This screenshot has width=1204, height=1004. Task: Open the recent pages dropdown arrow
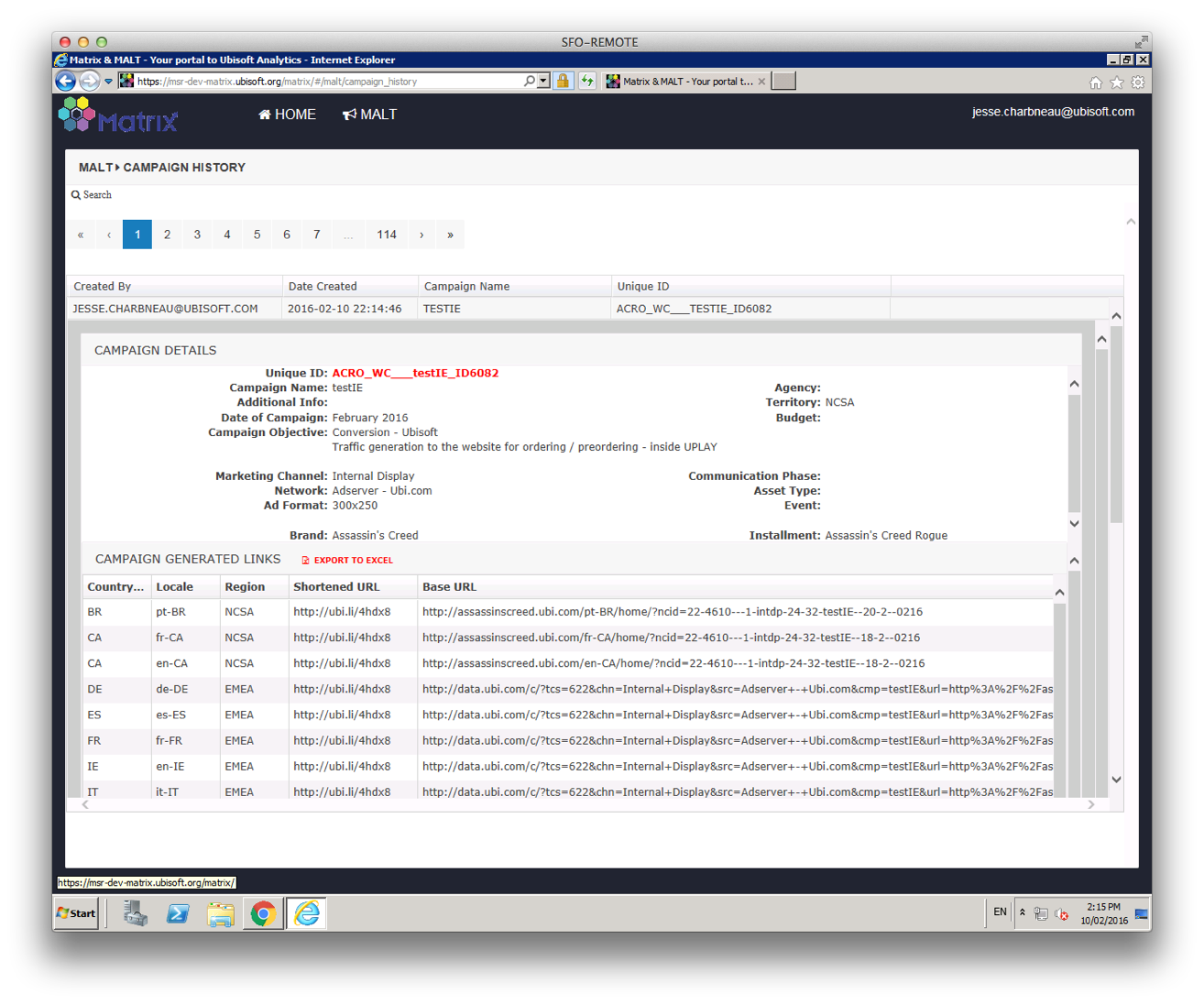[x=108, y=82]
